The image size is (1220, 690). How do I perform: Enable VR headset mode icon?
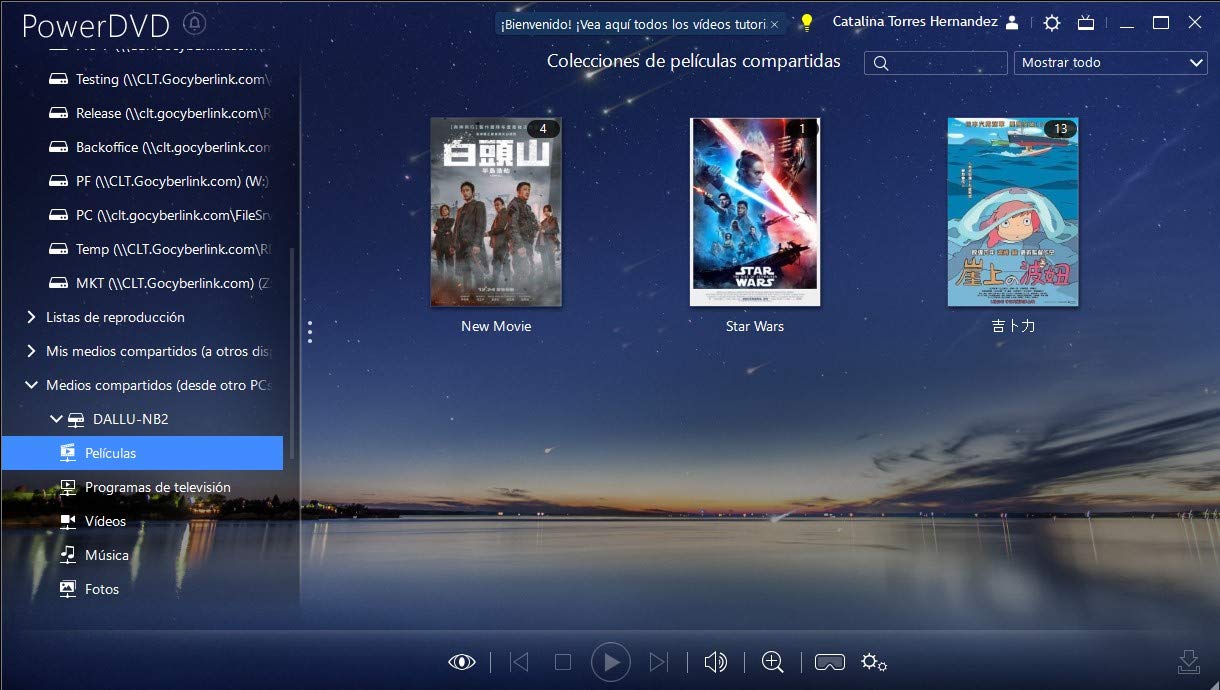point(830,661)
